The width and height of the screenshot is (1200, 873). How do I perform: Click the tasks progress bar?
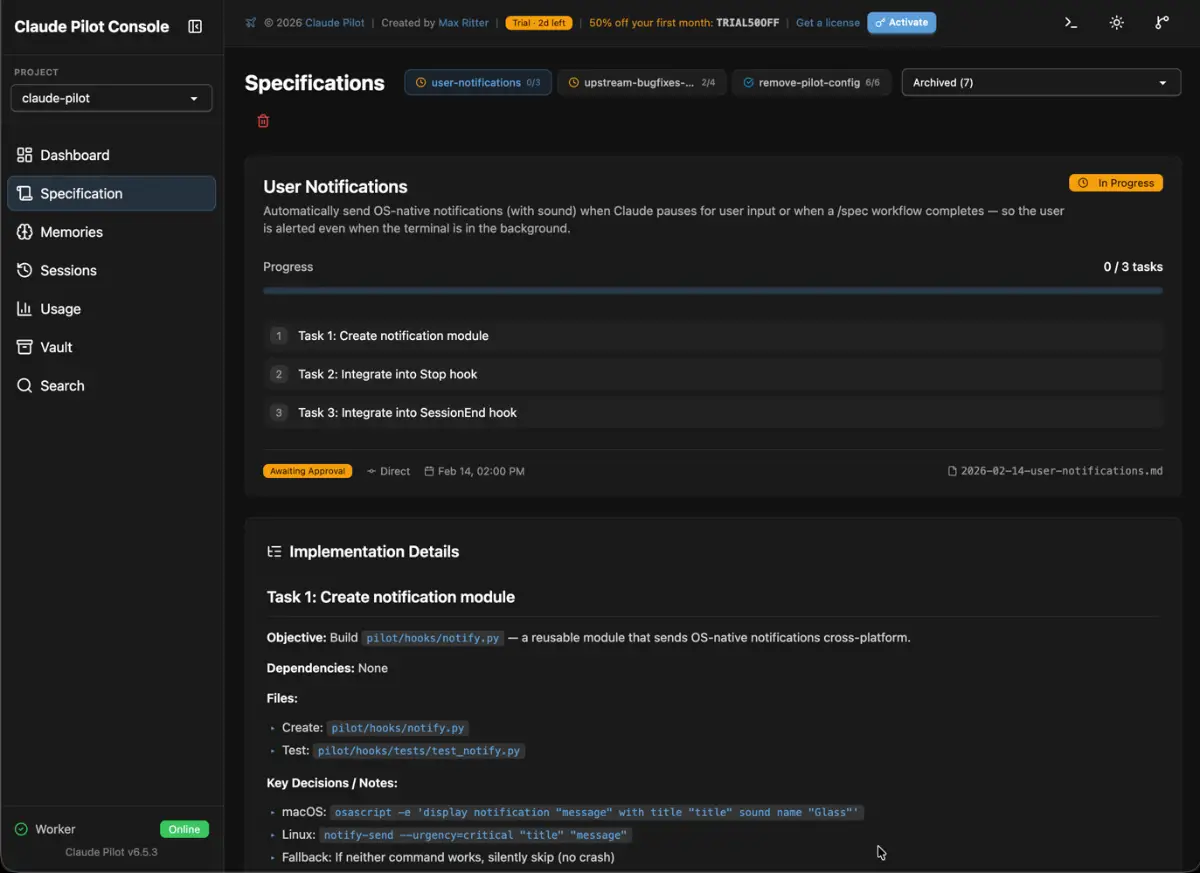[x=712, y=291]
